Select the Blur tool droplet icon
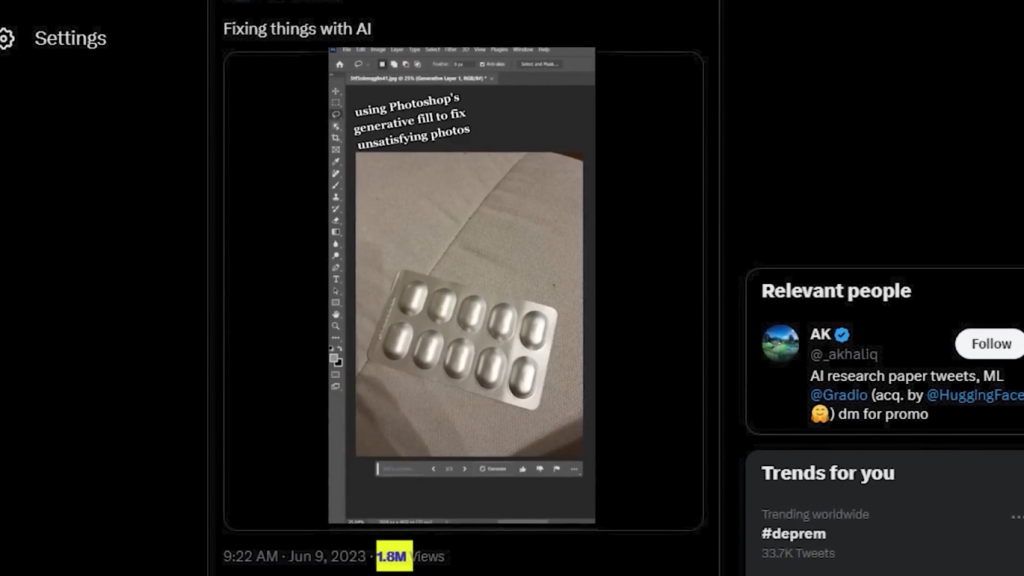 pos(336,244)
